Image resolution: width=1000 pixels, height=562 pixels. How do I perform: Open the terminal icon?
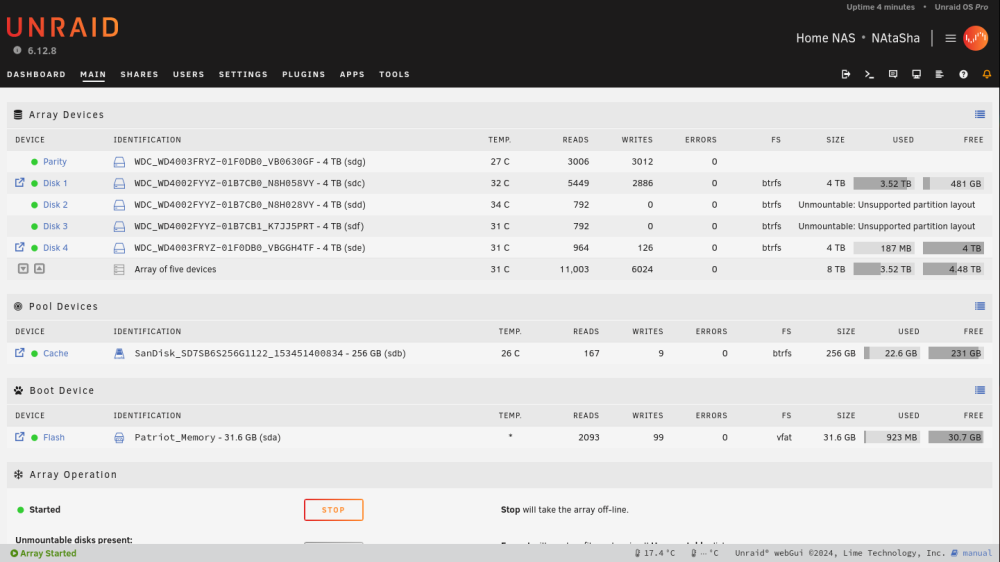(x=869, y=74)
